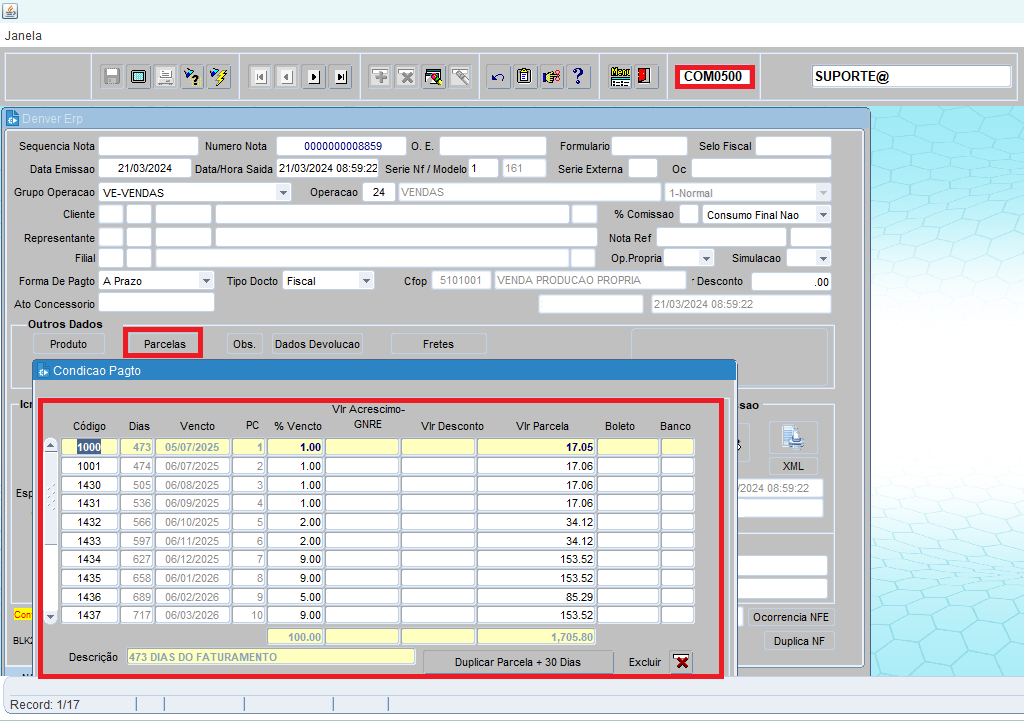This screenshot has height=721, width=1024.
Task: Click the Print icon in toolbar
Action: 165,77
